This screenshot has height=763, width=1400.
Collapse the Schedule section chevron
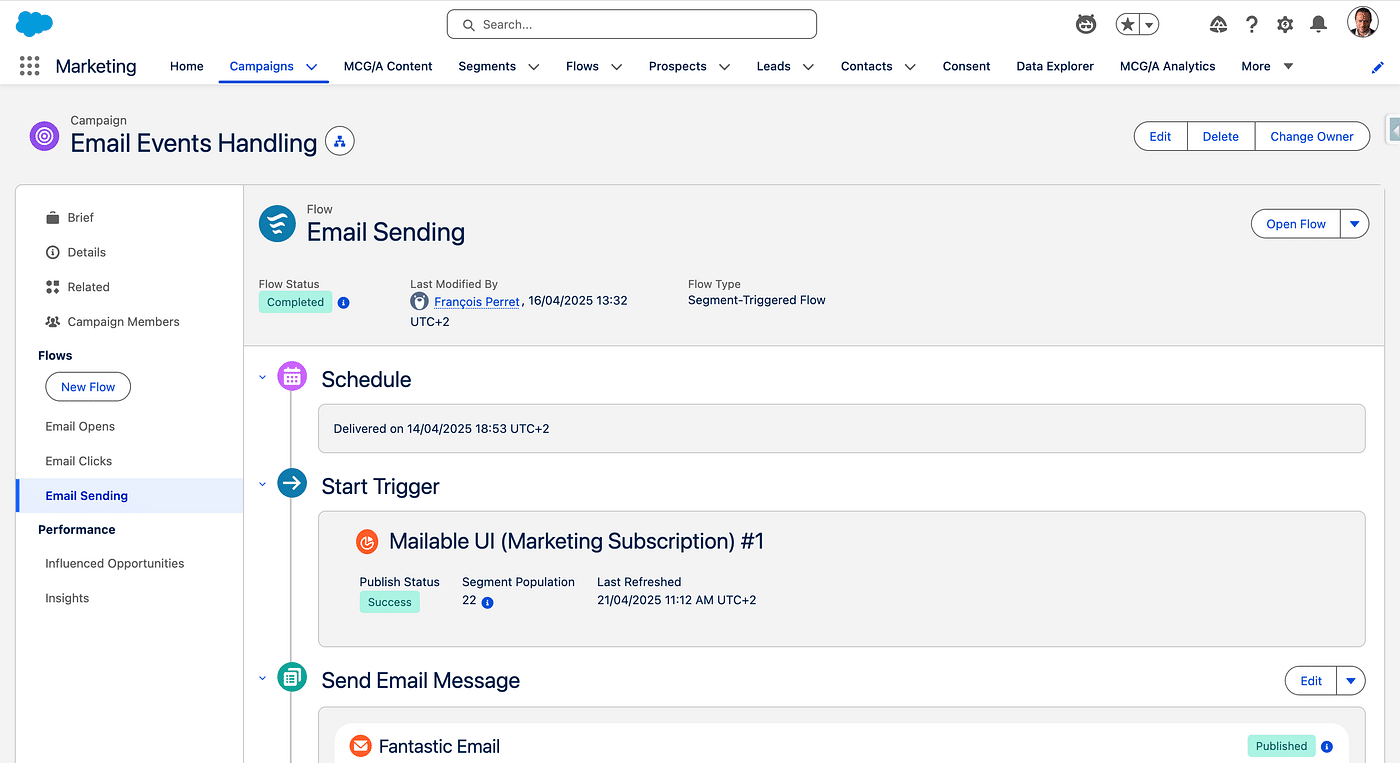tap(263, 378)
